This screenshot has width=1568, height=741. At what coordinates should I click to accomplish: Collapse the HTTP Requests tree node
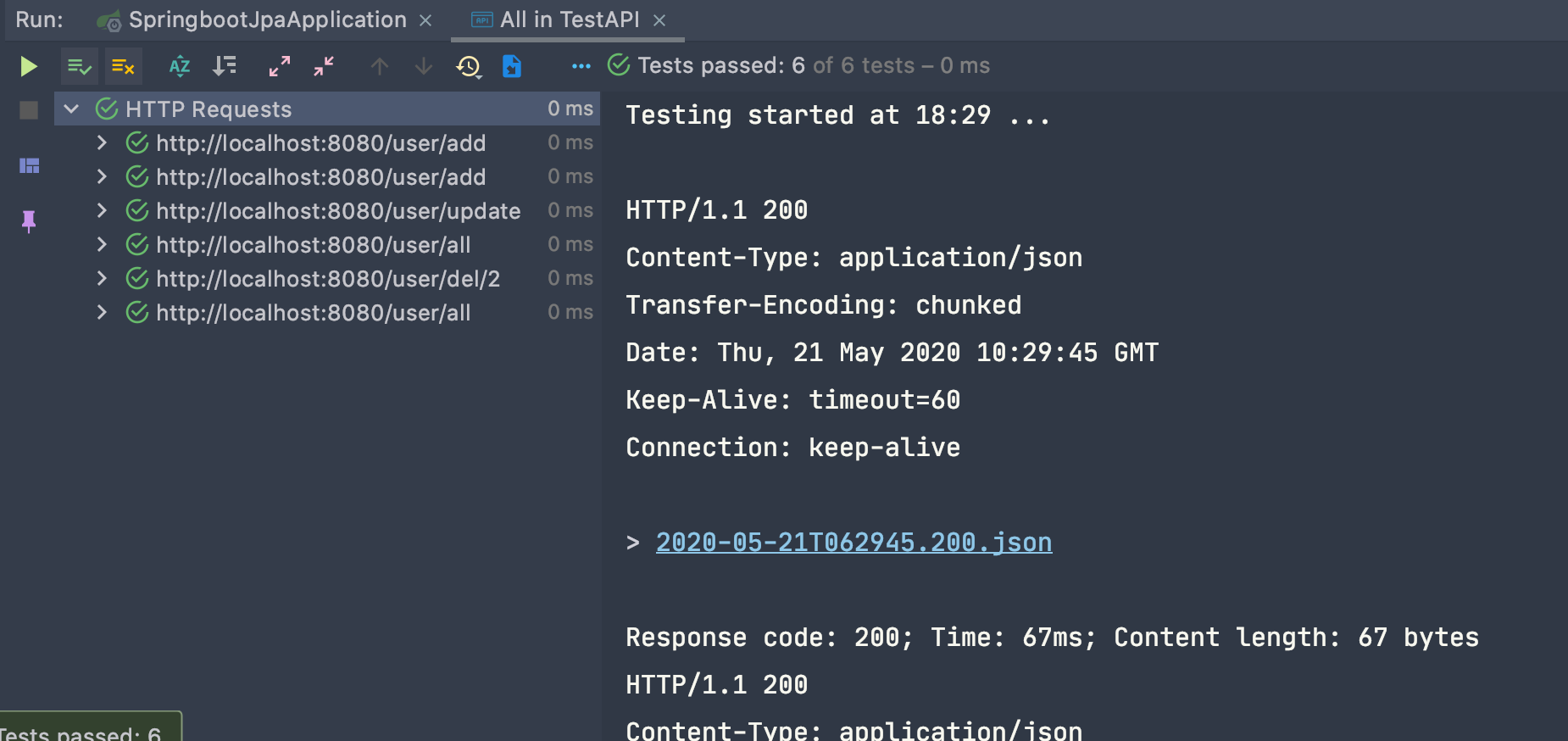[72, 109]
